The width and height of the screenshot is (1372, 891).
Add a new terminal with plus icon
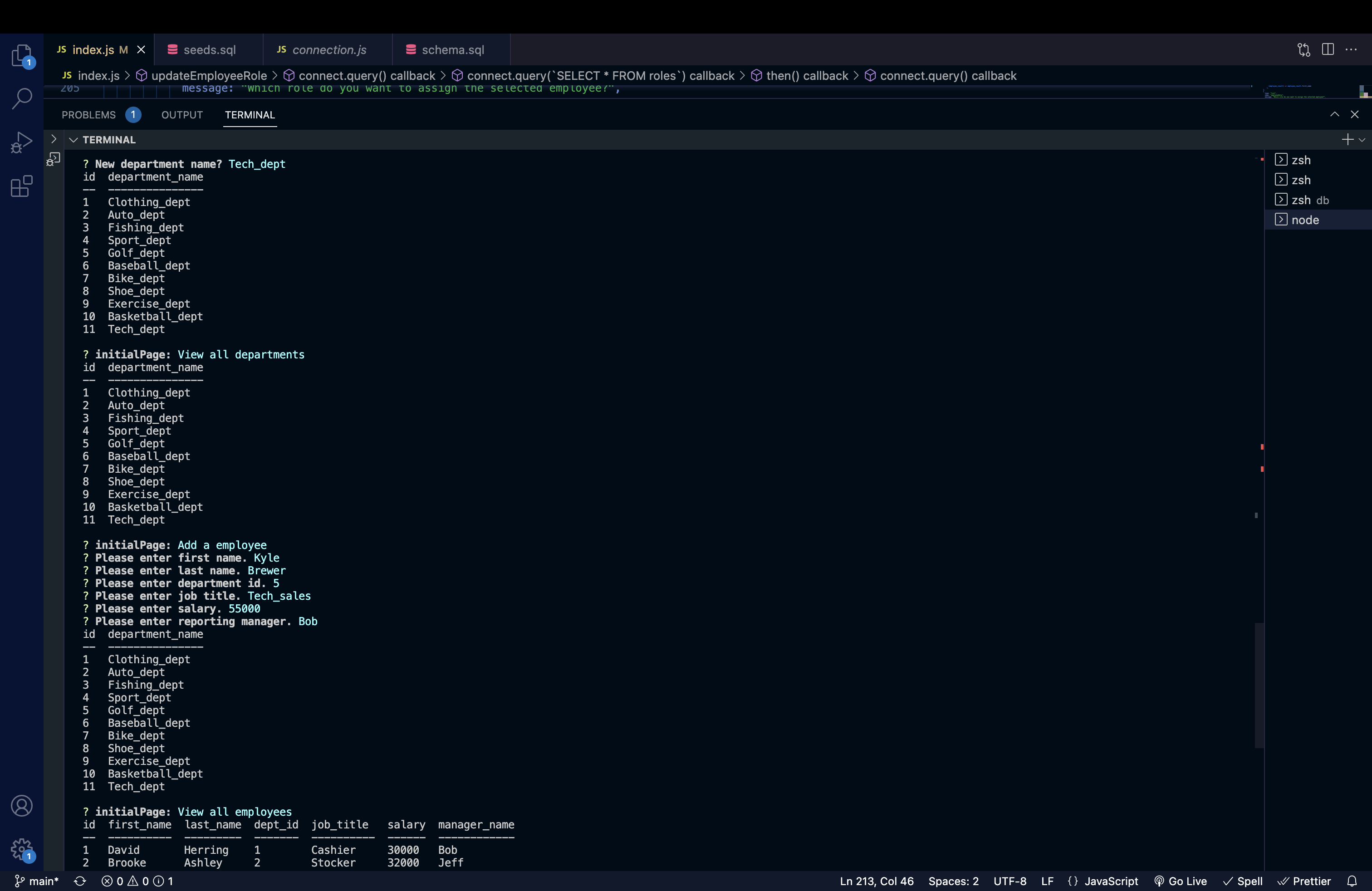1347,139
